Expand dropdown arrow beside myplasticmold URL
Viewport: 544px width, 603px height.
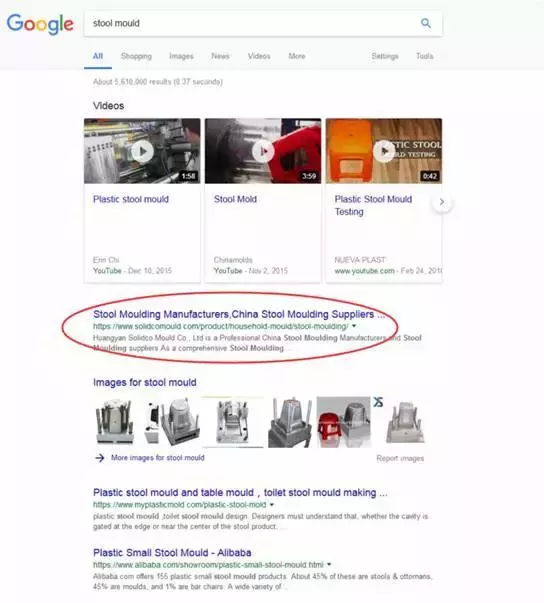click(x=272, y=505)
